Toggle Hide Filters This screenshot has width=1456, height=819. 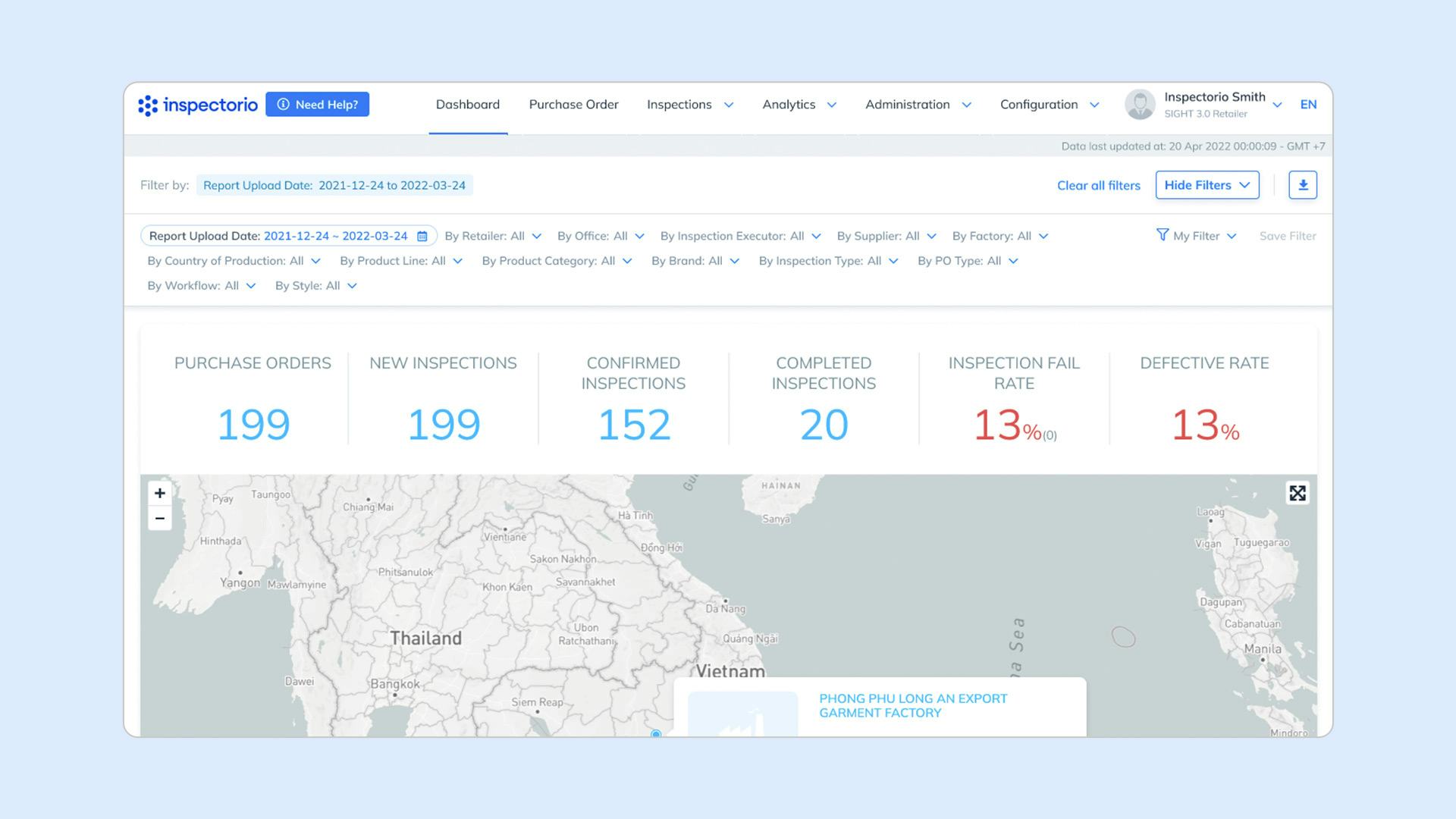pyautogui.click(x=1207, y=184)
